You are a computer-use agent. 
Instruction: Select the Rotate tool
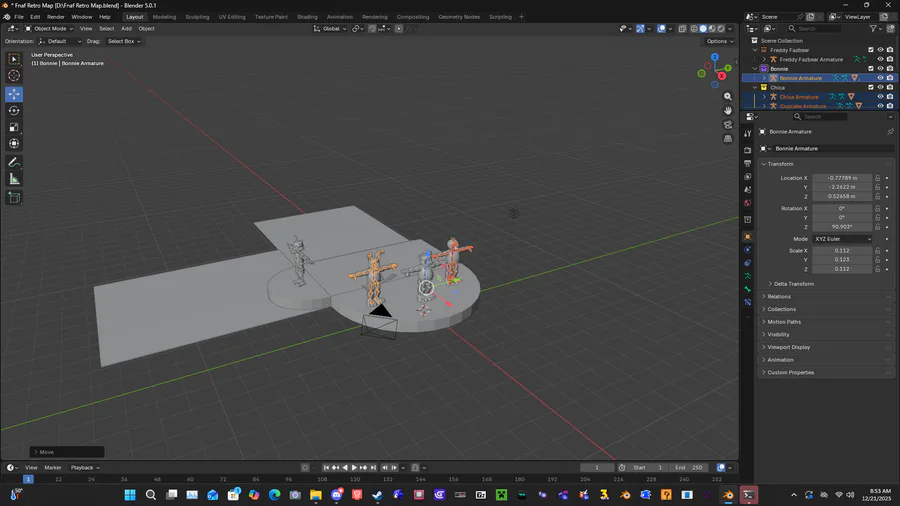point(14,110)
